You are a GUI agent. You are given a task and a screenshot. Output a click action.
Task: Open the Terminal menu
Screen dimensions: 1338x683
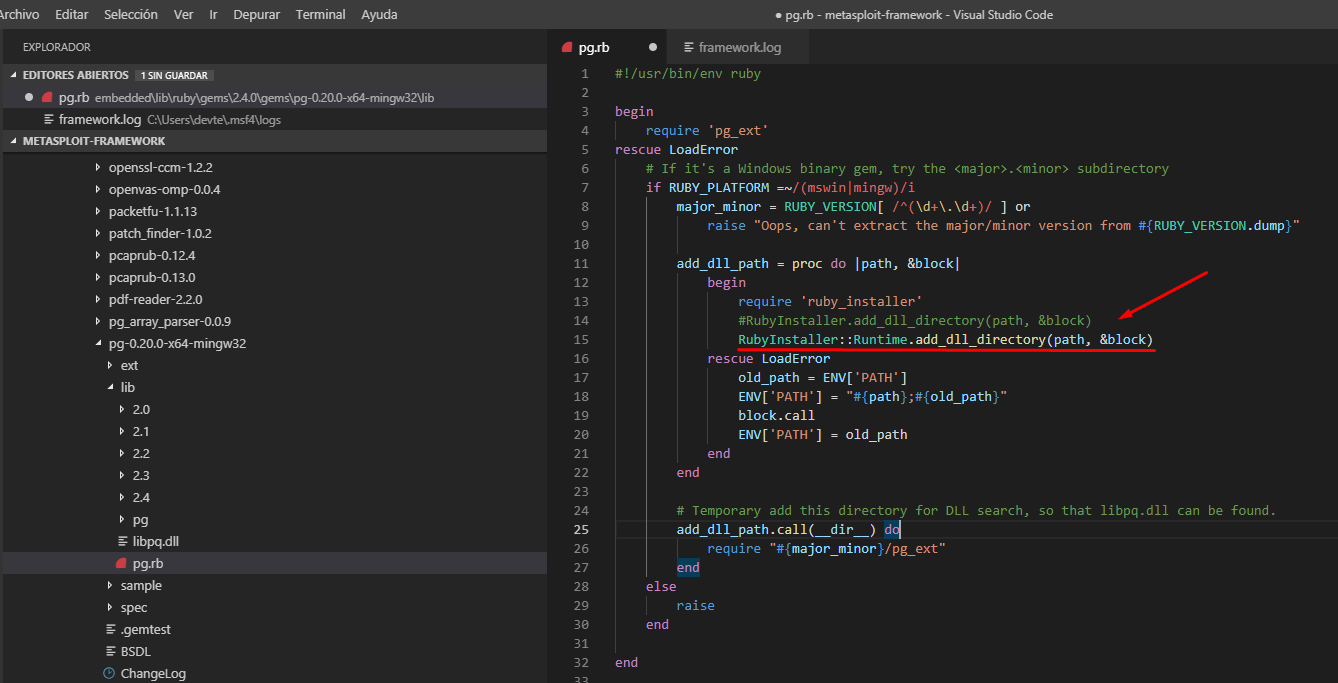pos(320,15)
